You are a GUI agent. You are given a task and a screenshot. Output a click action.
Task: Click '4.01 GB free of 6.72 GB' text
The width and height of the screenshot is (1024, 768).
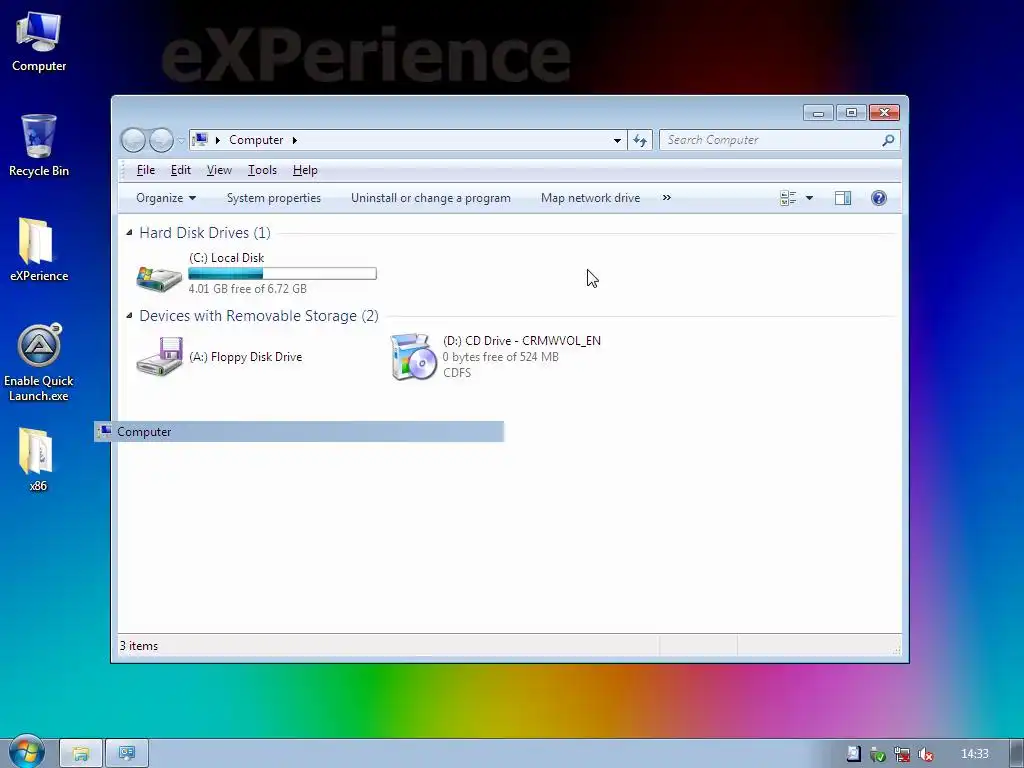[248, 289]
